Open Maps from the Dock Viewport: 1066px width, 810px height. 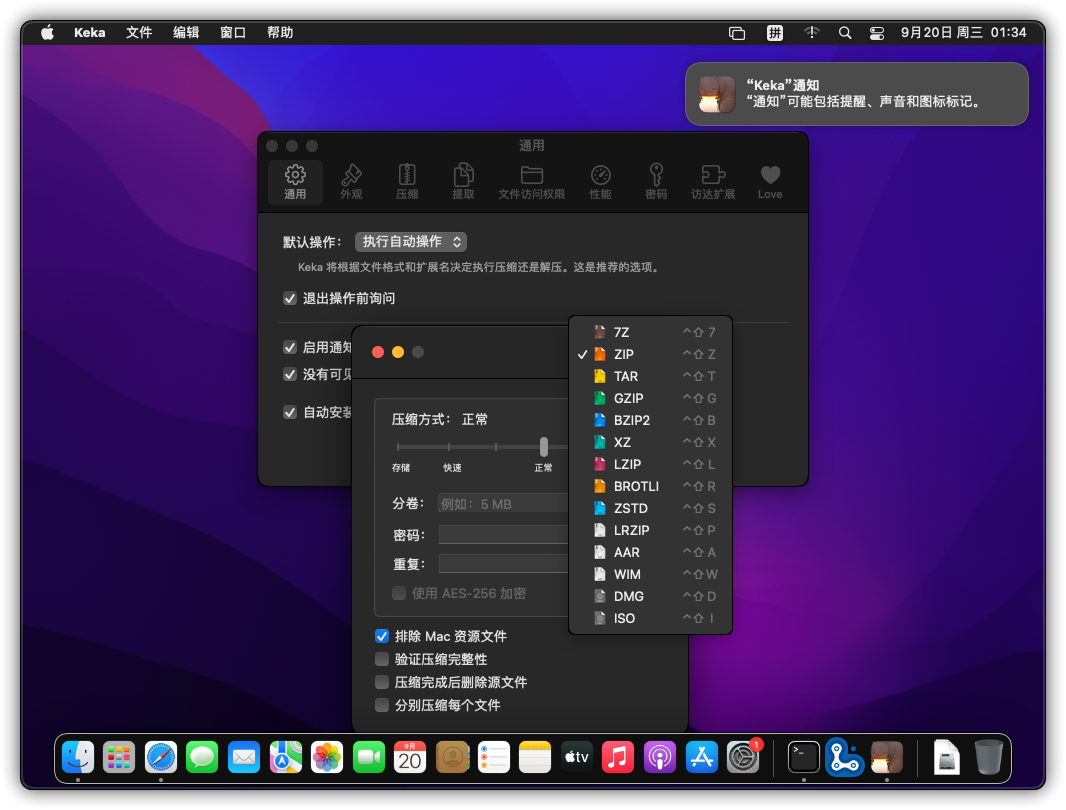tap(286, 757)
